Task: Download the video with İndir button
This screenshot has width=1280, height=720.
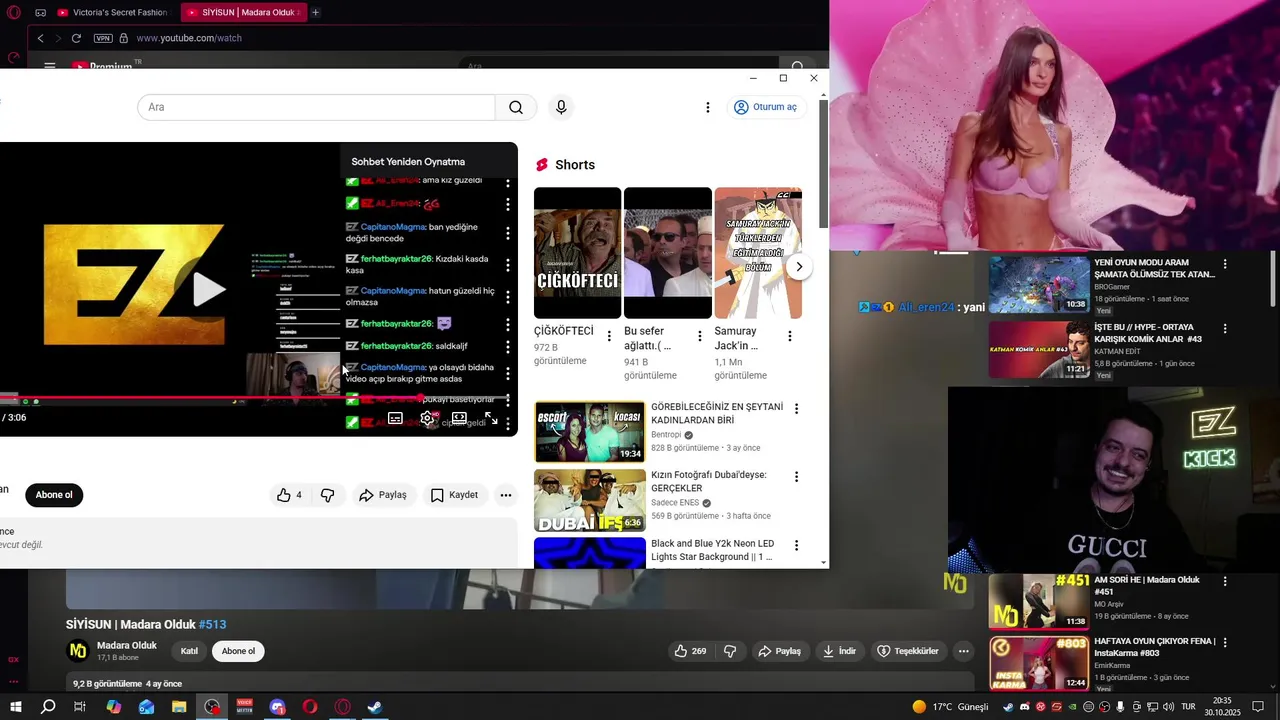Action: click(x=839, y=651)
